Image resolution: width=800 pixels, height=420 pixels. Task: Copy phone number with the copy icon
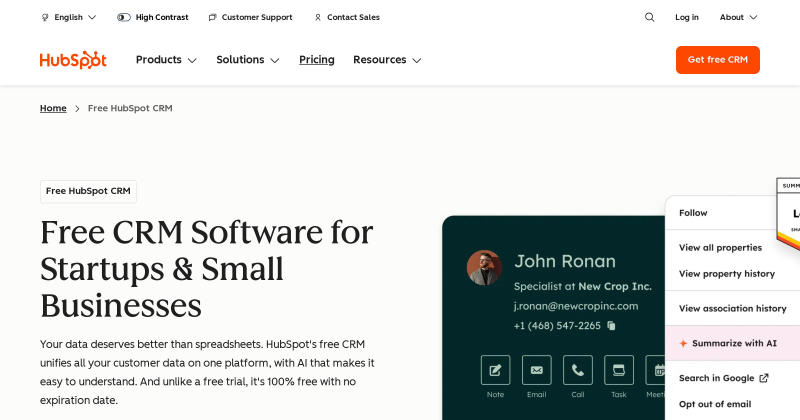[x=611, y=326]
